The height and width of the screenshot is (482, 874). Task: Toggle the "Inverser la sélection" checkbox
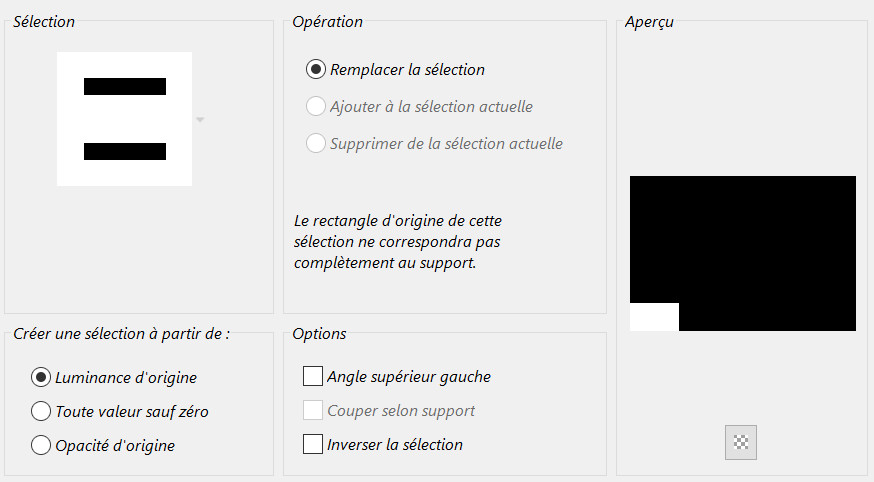pyautogui.click(x=313, y=445)
